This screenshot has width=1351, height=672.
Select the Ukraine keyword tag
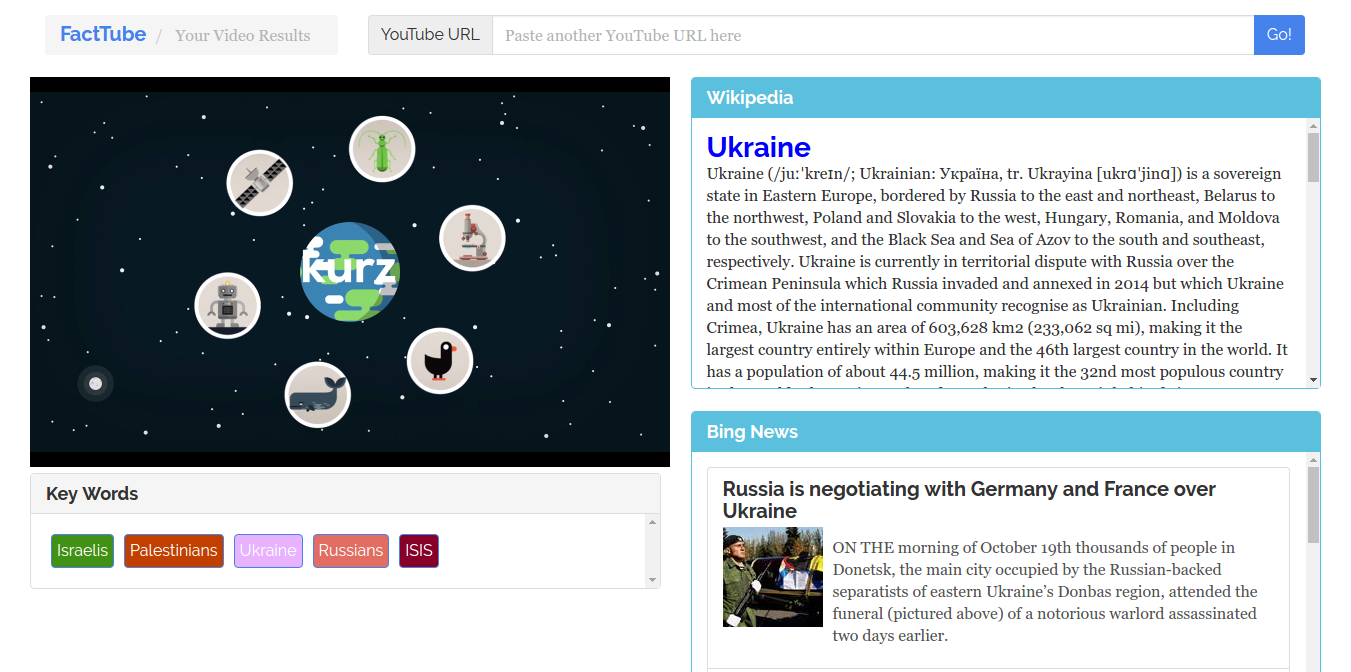click(268, 551)
